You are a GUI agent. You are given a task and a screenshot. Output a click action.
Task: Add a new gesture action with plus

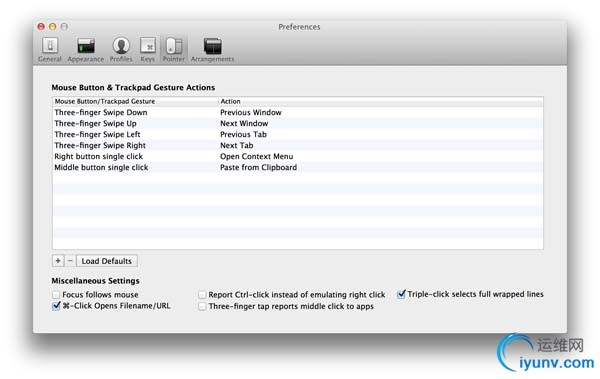pyautogui.click(x=58, y=261)
